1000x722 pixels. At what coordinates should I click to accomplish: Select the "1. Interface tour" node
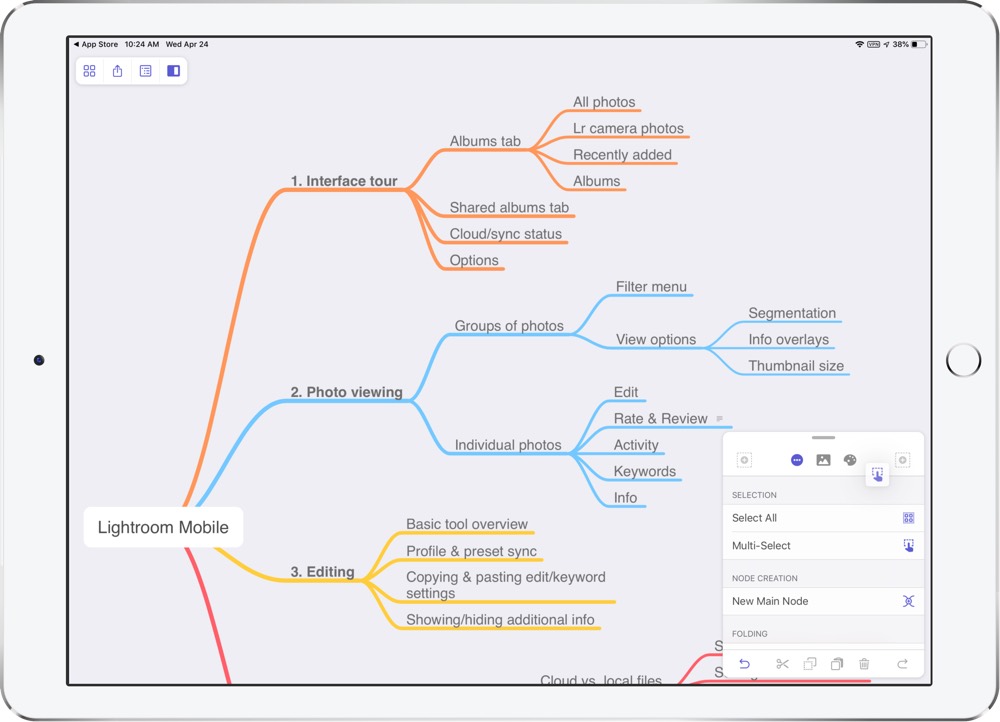[344, 181]
